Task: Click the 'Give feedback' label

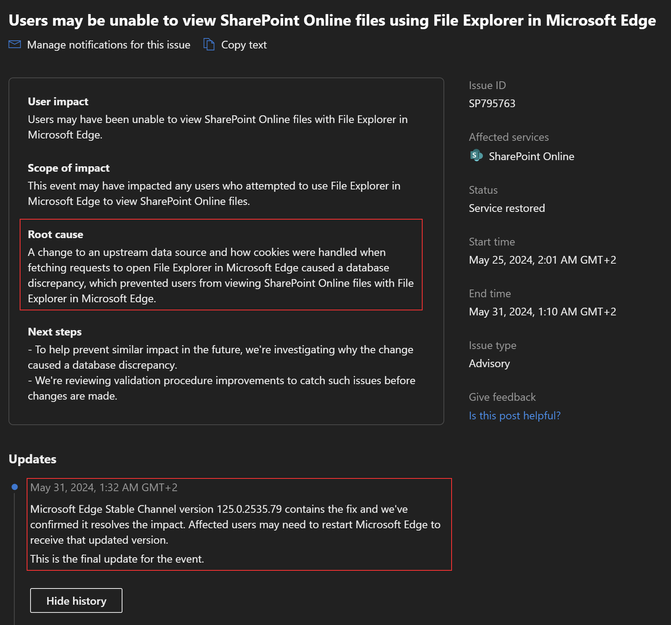Action: (502, 397)
